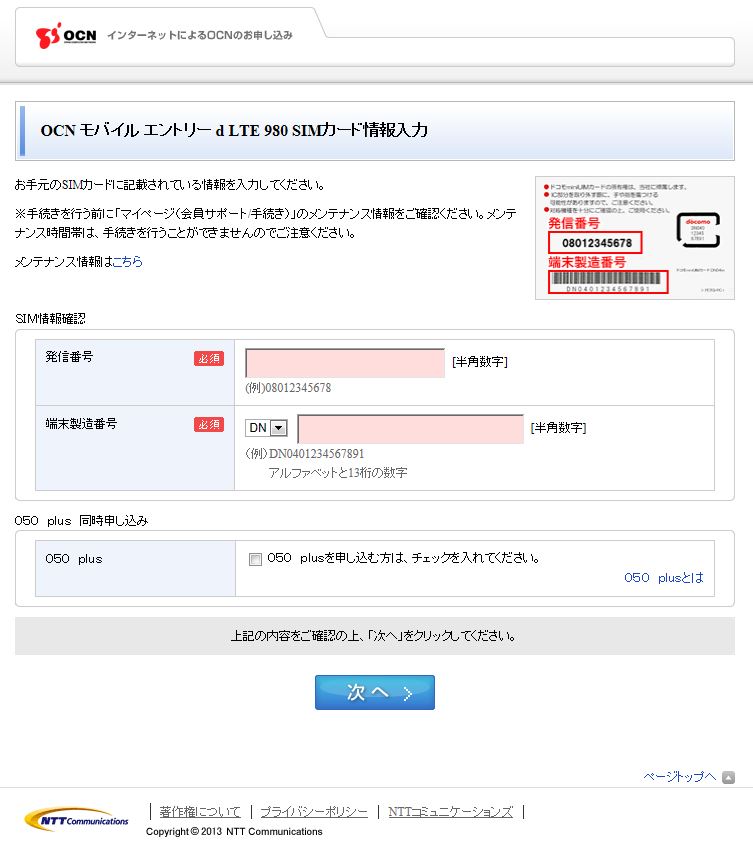753x853 pixels.
Task: Click the アルファベットと13桁の数字 hint
Action: pyautogui.click(x=338, y=473)
